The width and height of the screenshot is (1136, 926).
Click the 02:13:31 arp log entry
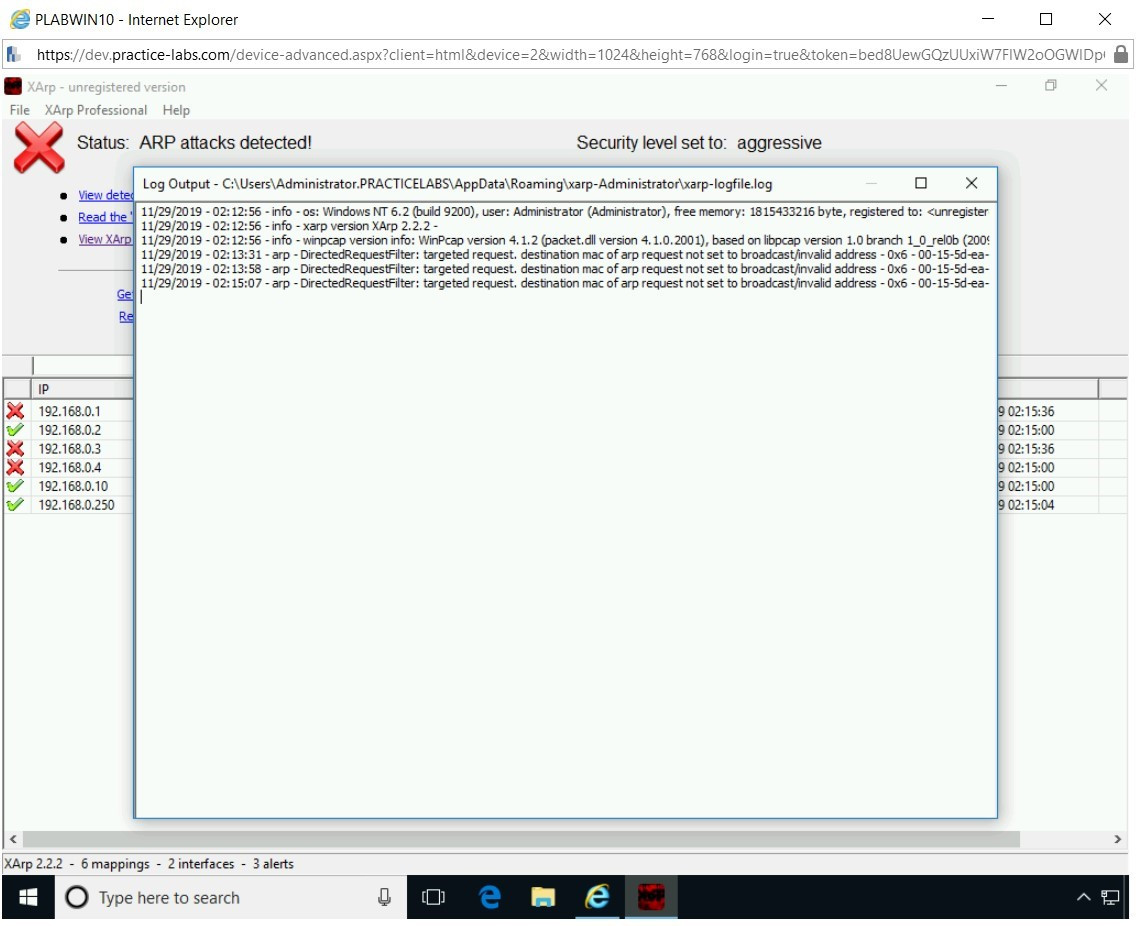(565, 254)
